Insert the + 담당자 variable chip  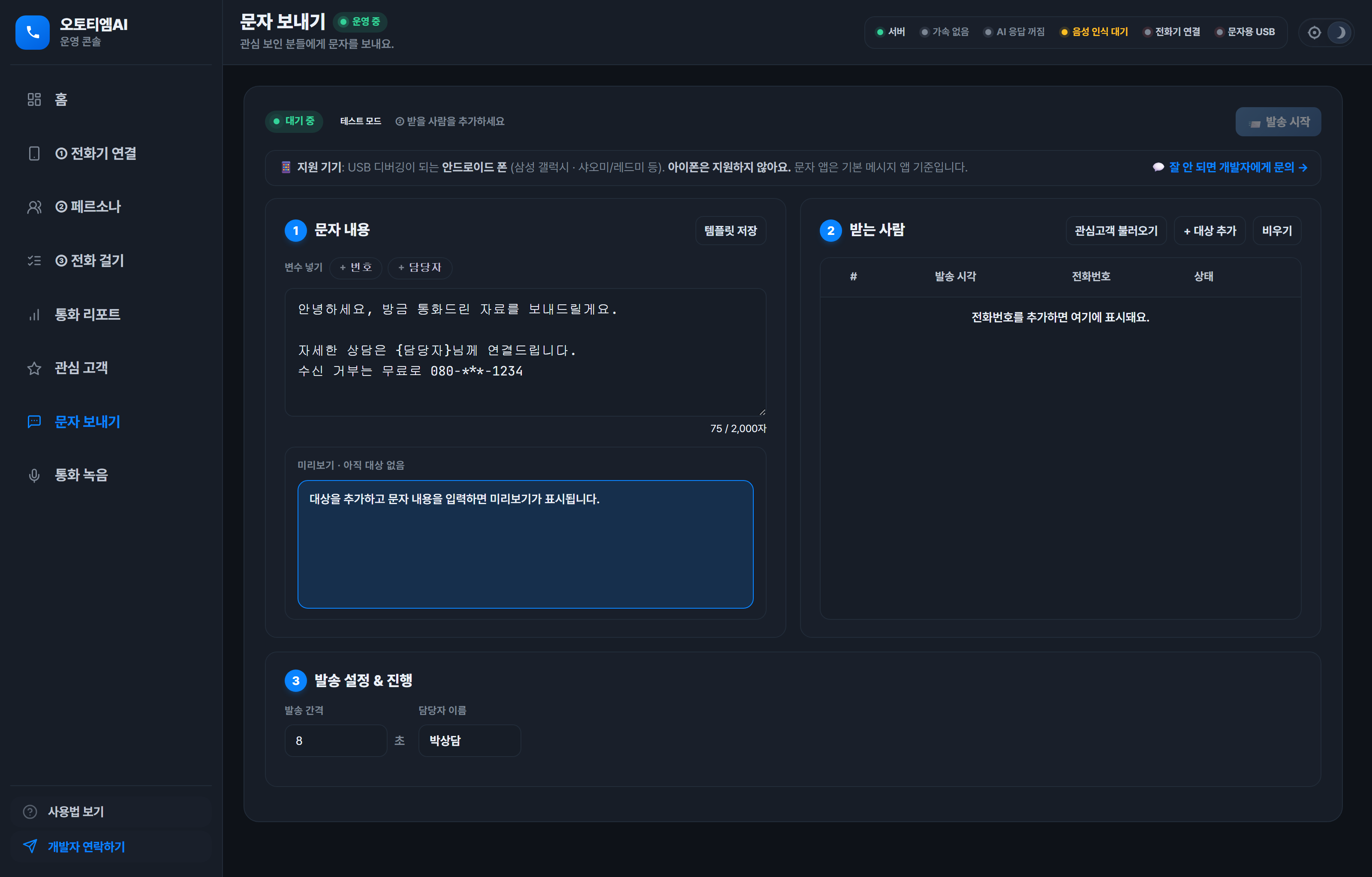[420, 267]
